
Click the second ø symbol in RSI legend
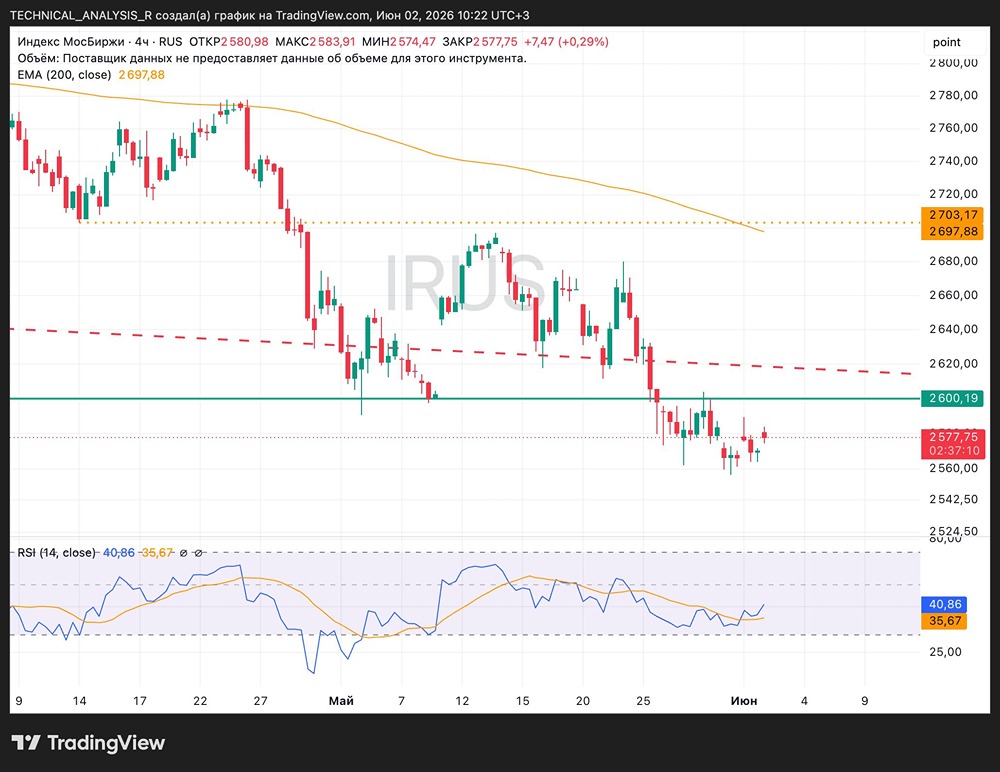click(198, 553)
